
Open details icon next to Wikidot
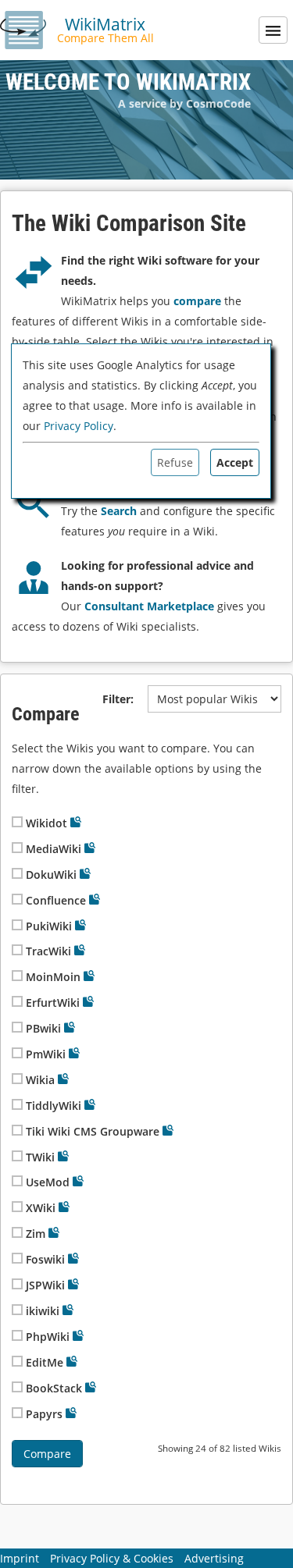click(76, 822)
